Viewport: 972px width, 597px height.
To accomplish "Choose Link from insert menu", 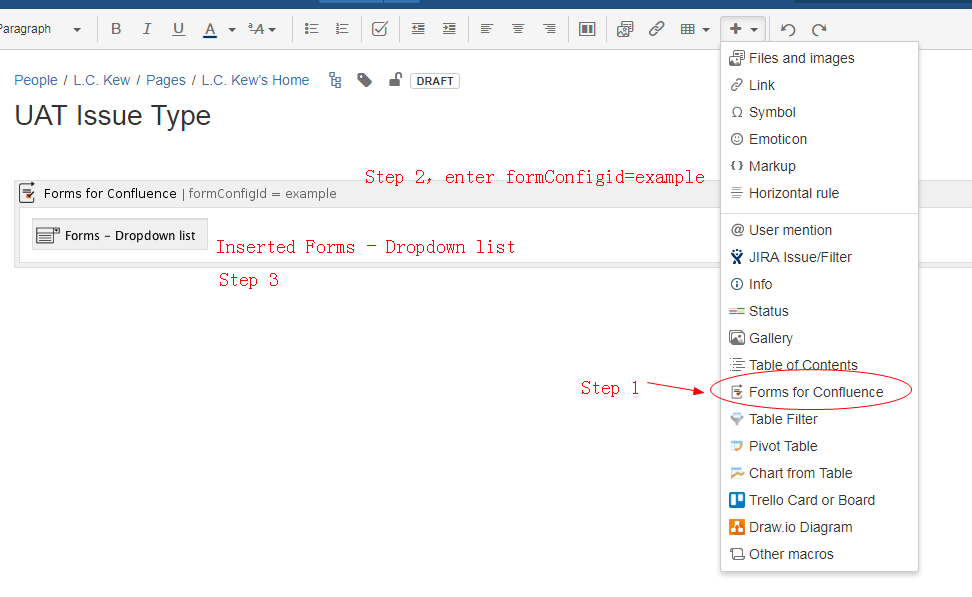I will click(819, 85).
